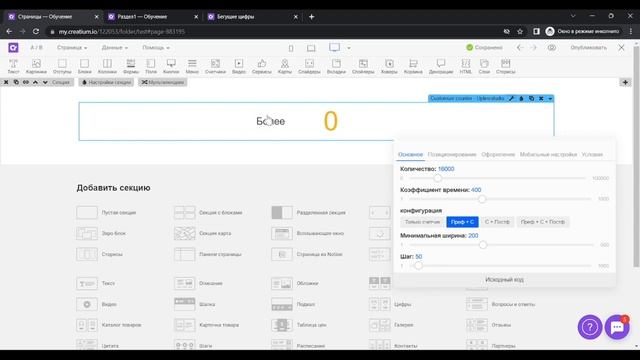Insert Блоки element from toolbar
This screenshot has width=640, height=360.
click(x=84, y=67)
